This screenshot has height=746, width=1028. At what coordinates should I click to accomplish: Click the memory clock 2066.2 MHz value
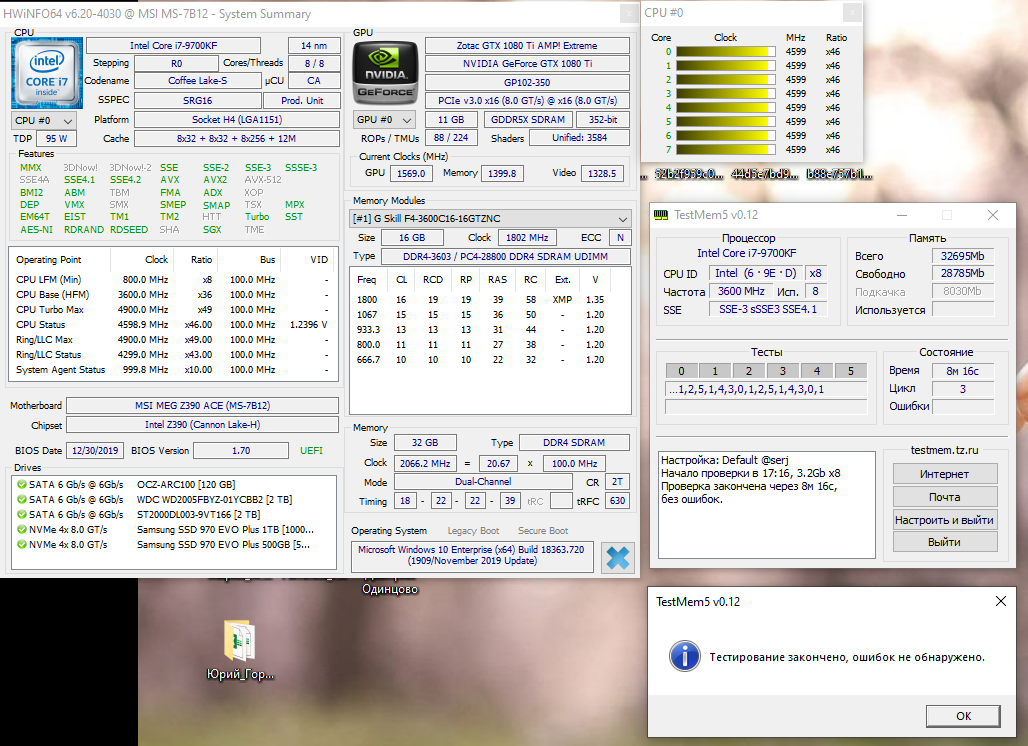click(x=425, y=463)
